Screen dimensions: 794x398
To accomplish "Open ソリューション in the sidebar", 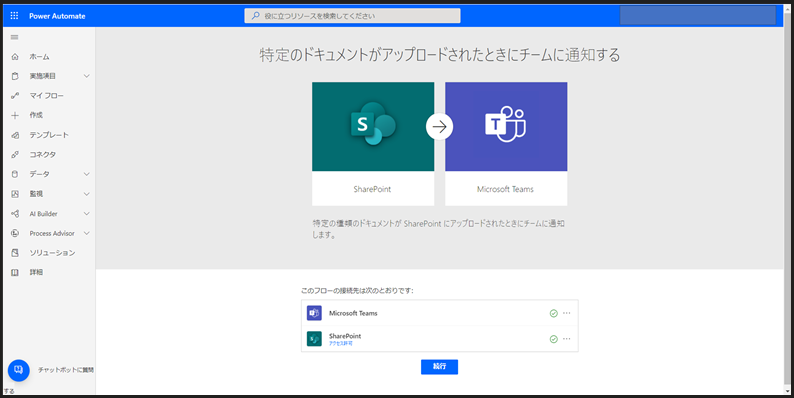I will pos(52,253).
